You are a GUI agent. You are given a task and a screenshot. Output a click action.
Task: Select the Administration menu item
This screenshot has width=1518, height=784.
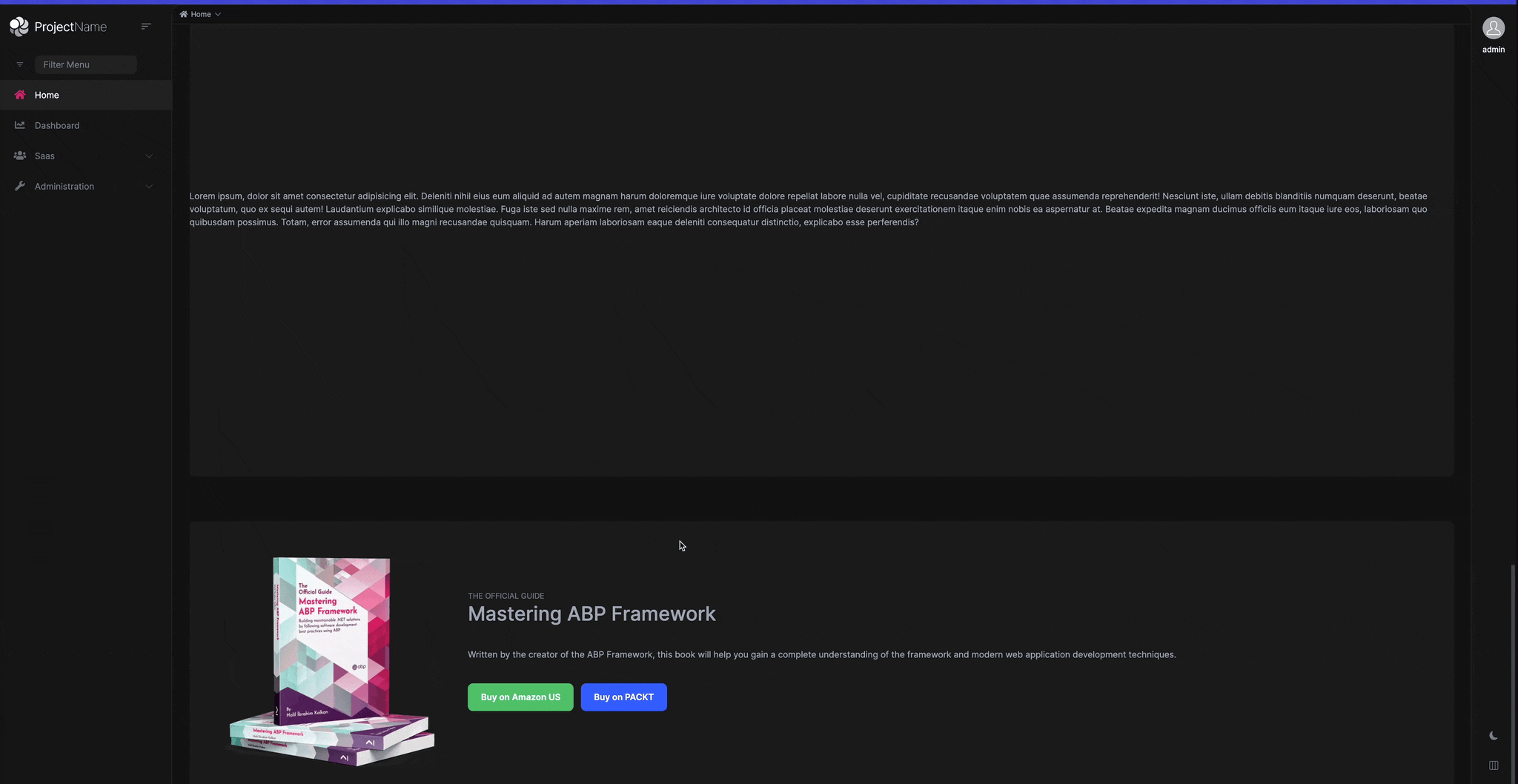[x=86, y=186]
